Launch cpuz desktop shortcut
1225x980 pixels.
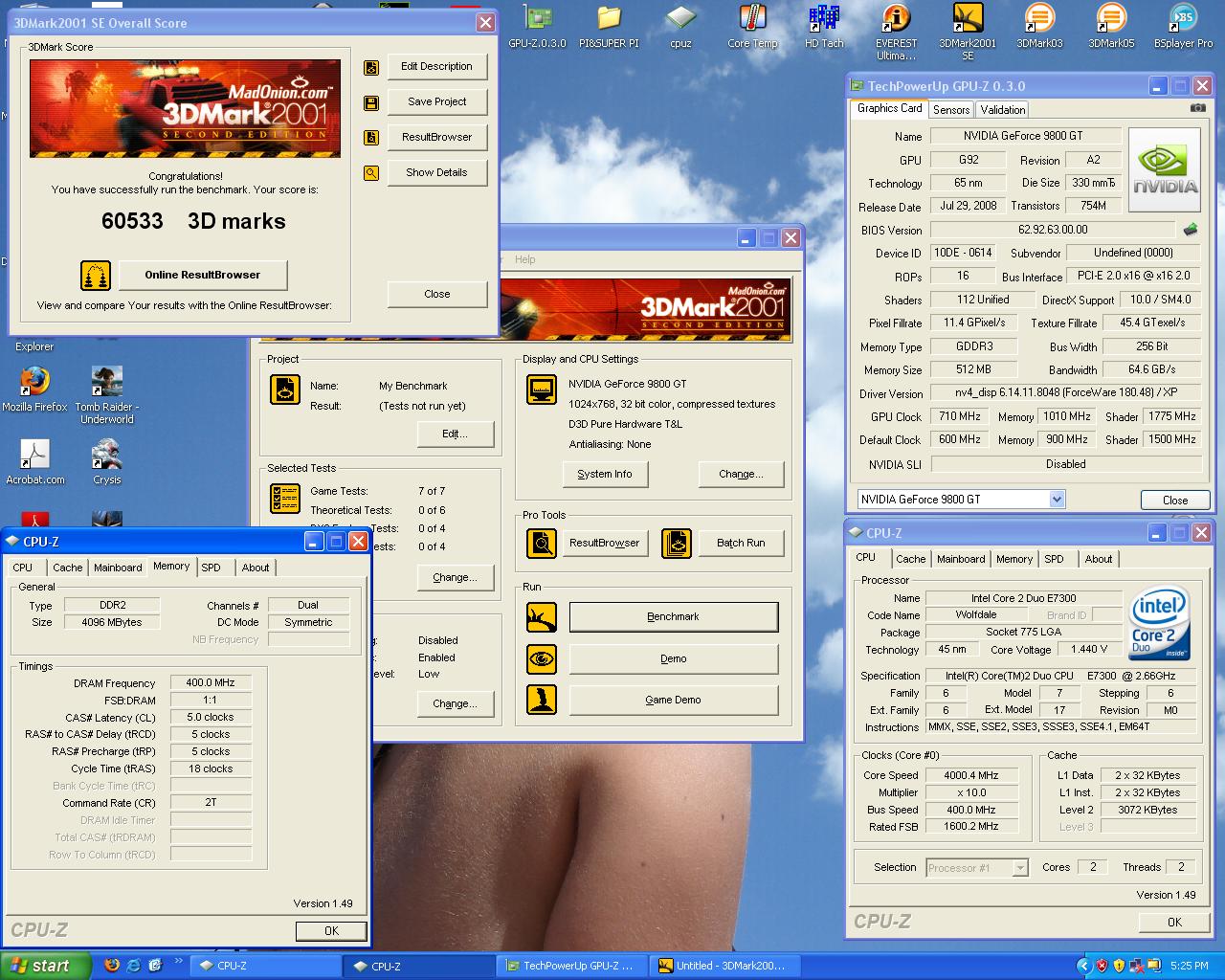tap(680, 26)
